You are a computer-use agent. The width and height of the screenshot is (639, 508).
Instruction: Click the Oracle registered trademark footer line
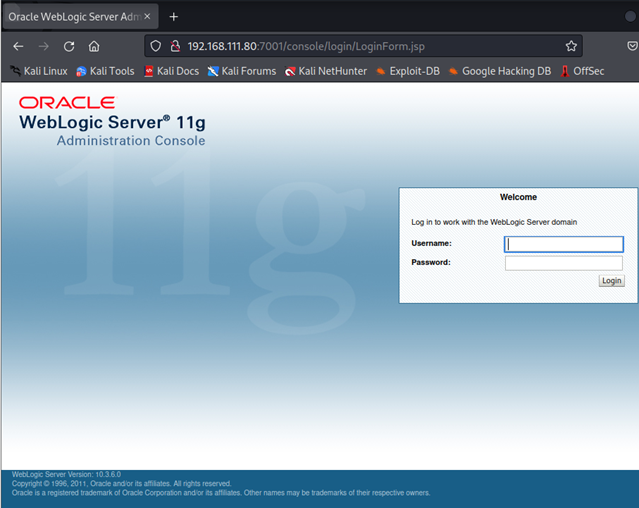pyautogui.click(x=221, y=493)
